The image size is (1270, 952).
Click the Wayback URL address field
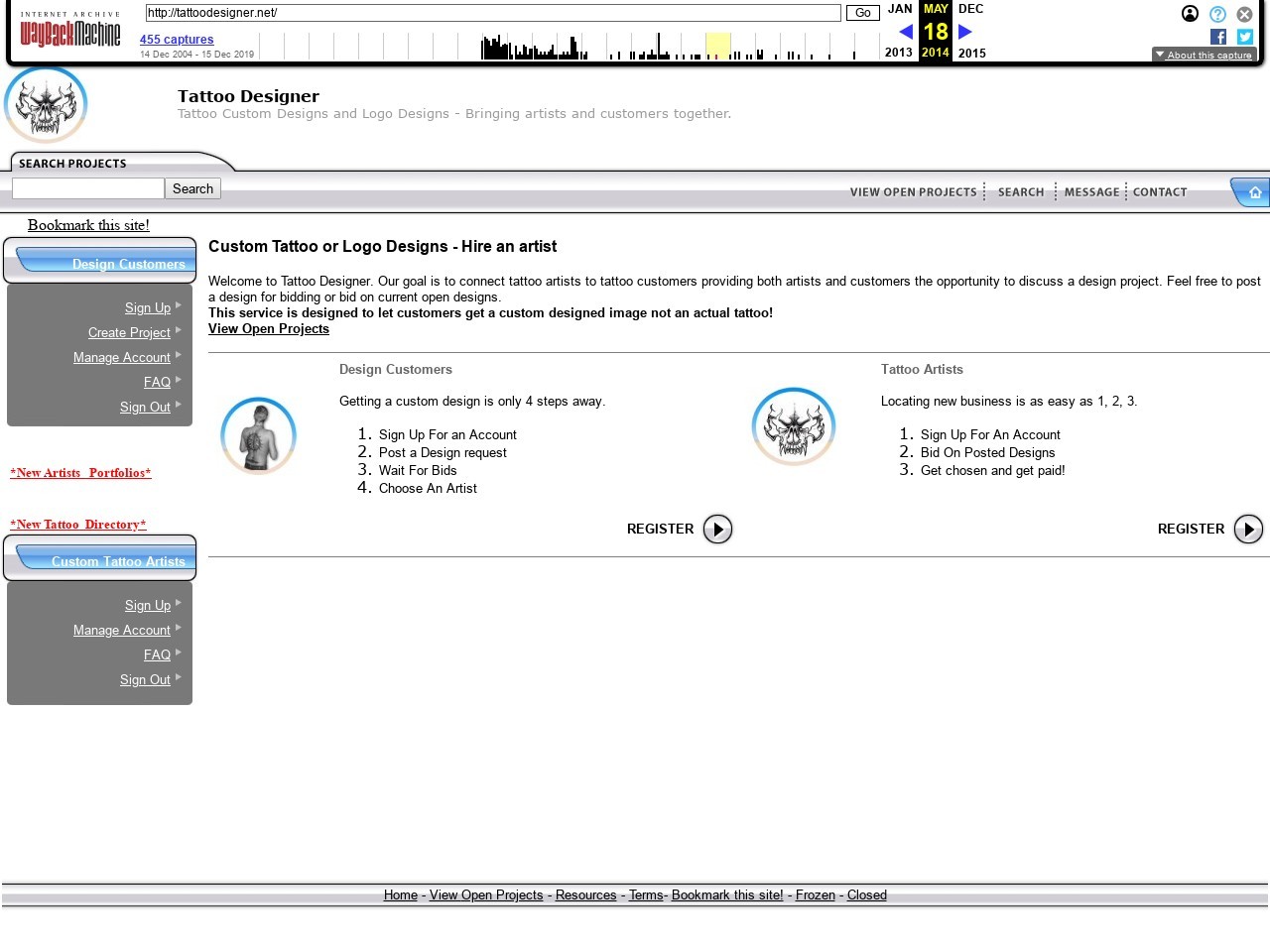click(492, 13)
